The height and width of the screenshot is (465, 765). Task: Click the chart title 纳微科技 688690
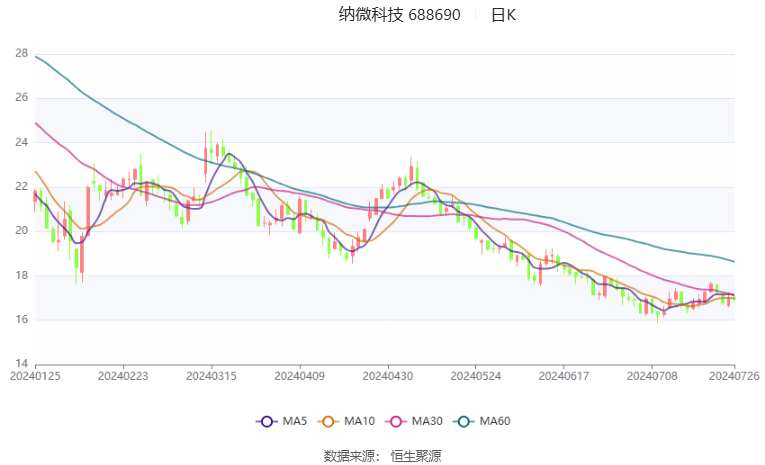coord(399,15)
